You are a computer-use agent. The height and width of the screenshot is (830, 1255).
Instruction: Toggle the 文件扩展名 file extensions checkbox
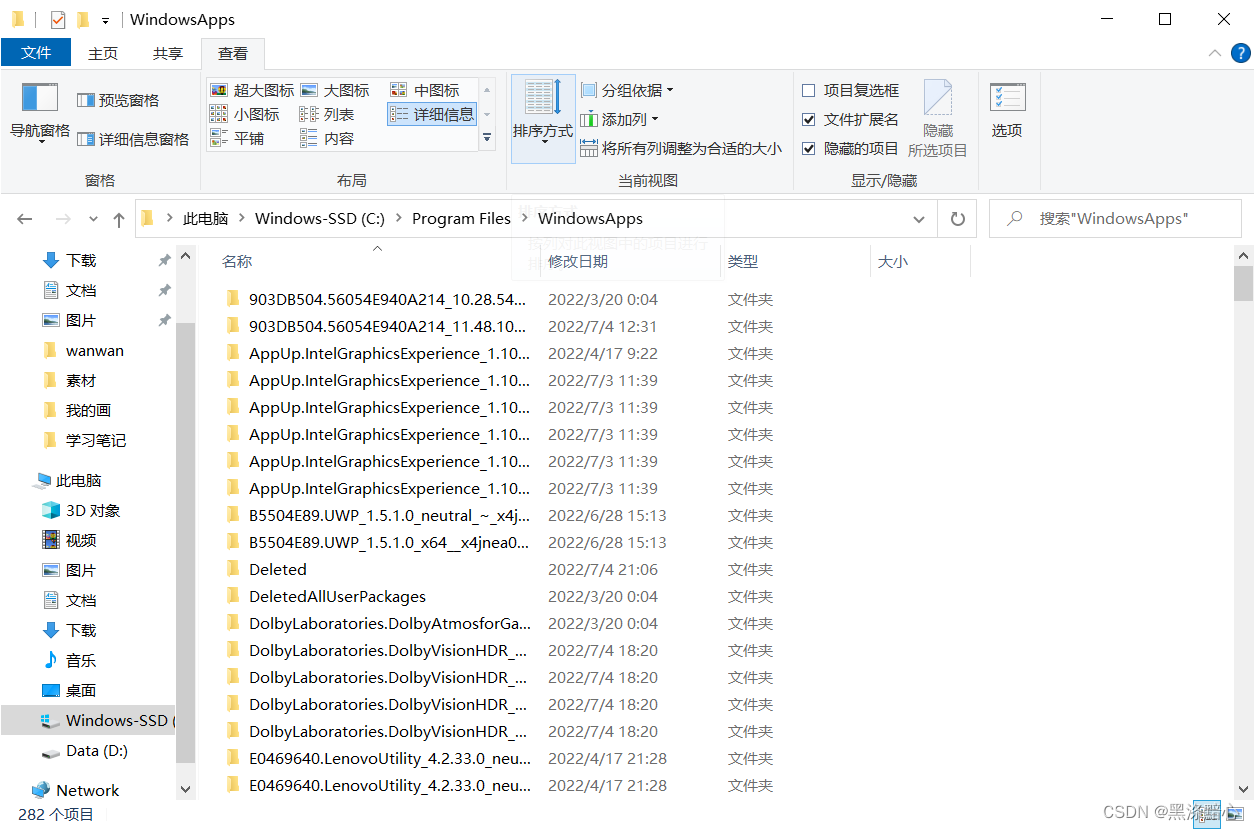(x=850, y=119)
